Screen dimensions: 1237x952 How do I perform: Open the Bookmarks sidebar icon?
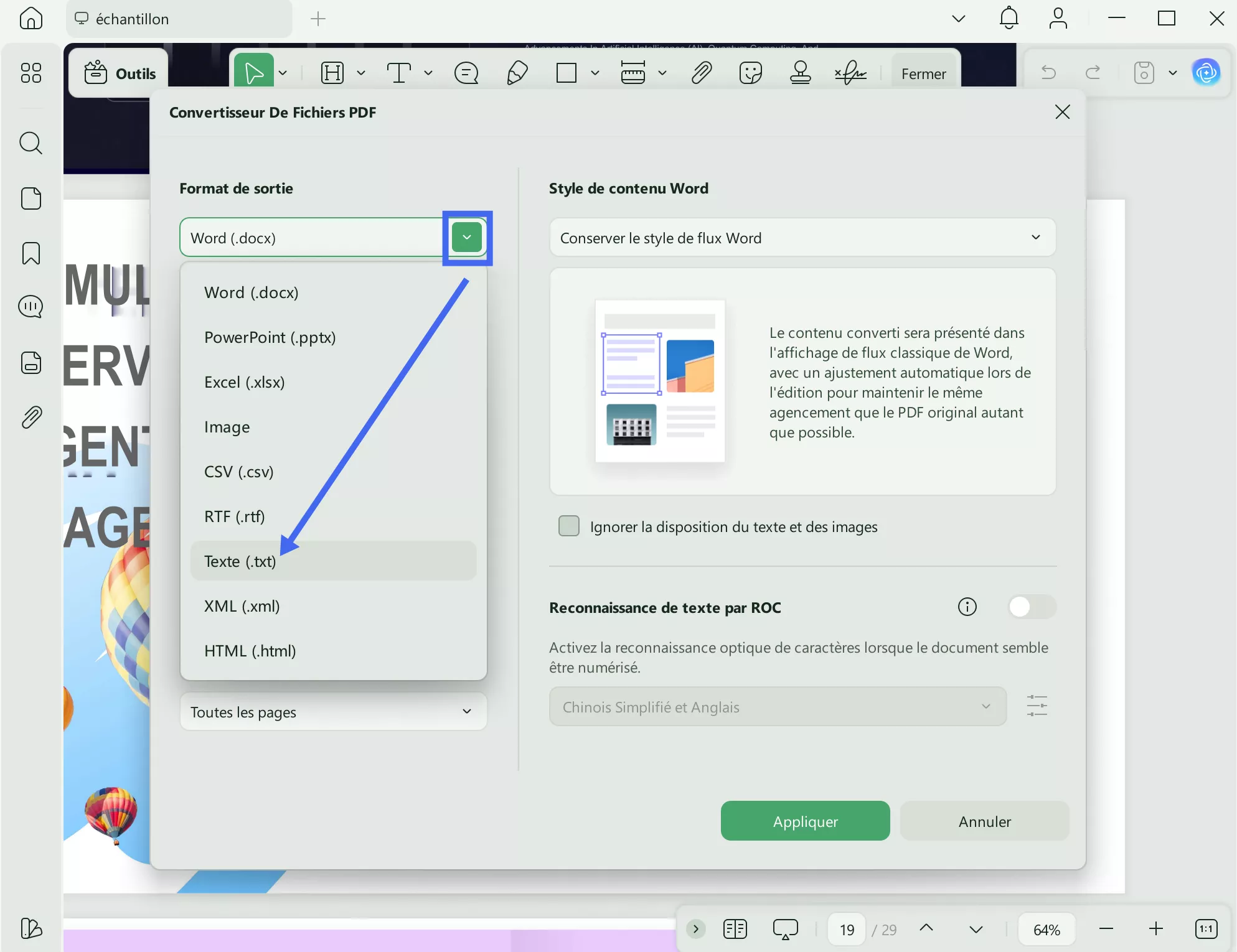pyautogui.click(x=31, y=253)
